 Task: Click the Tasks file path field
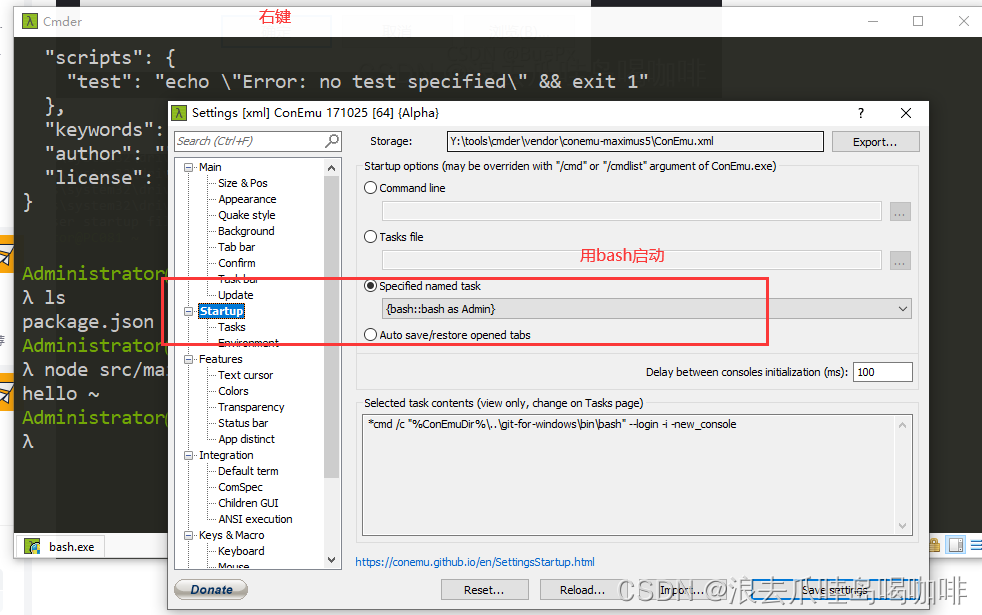click(631, 260)
